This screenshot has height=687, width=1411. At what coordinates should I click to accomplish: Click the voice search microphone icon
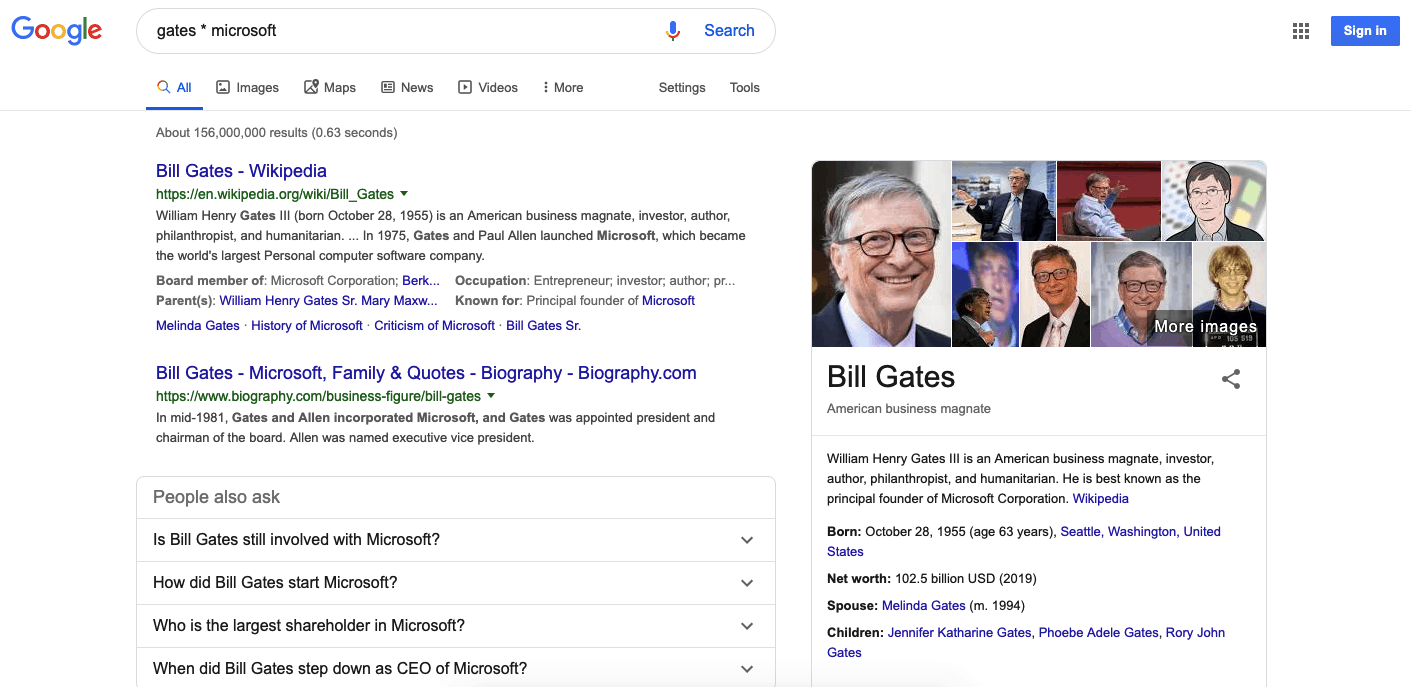[673, 30]
